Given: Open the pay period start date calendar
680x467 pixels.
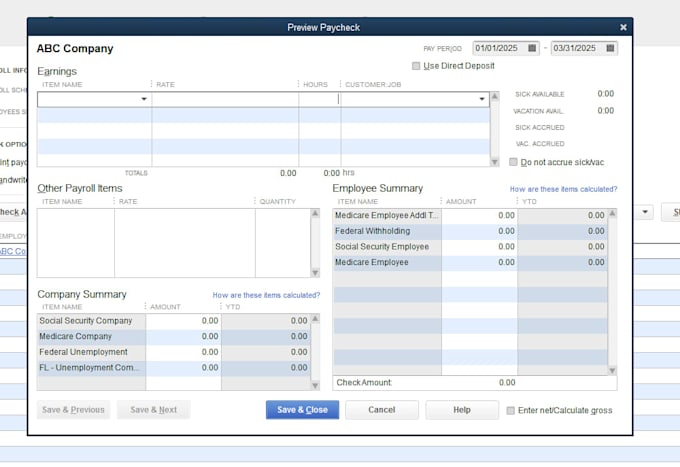Looking at the screenshot, I should coord(532,48).
